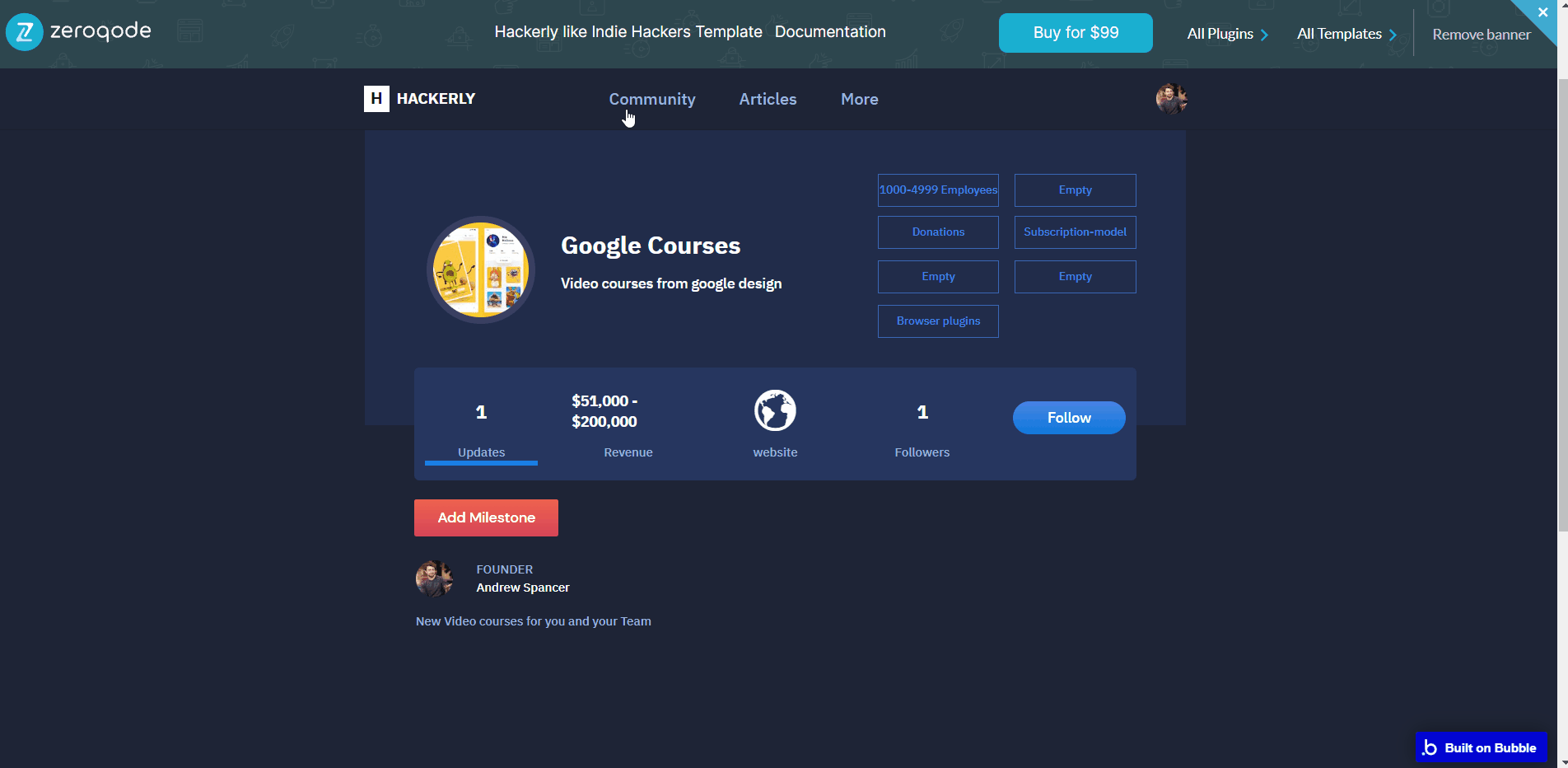Click the Built on Bubble badge

[1482, 747]
